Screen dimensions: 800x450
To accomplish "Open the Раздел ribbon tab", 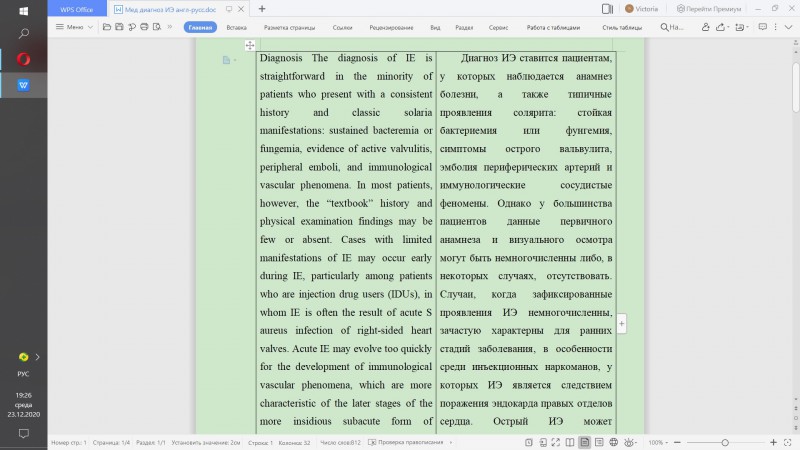I will (x=464, y=28).
